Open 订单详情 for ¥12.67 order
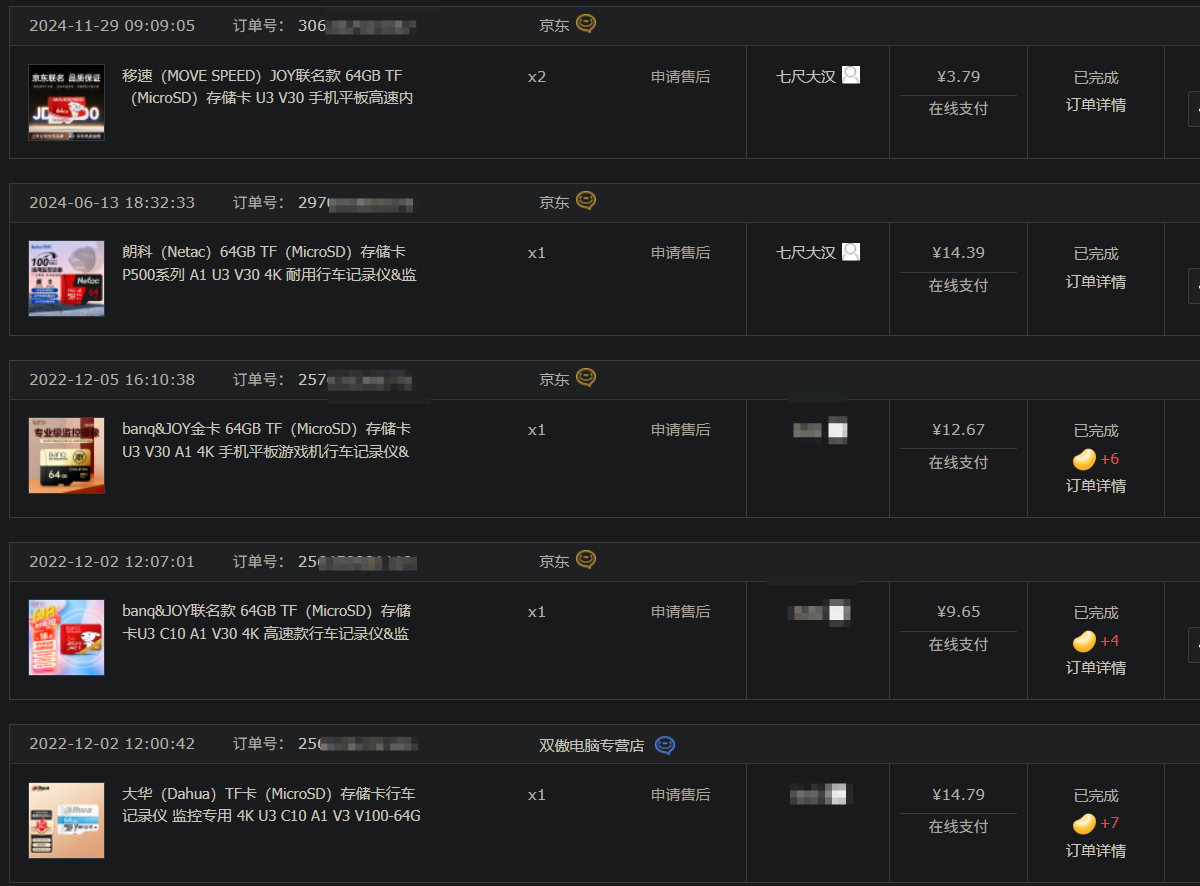This screenshot has width=1200, height=886. (1096, 486)
